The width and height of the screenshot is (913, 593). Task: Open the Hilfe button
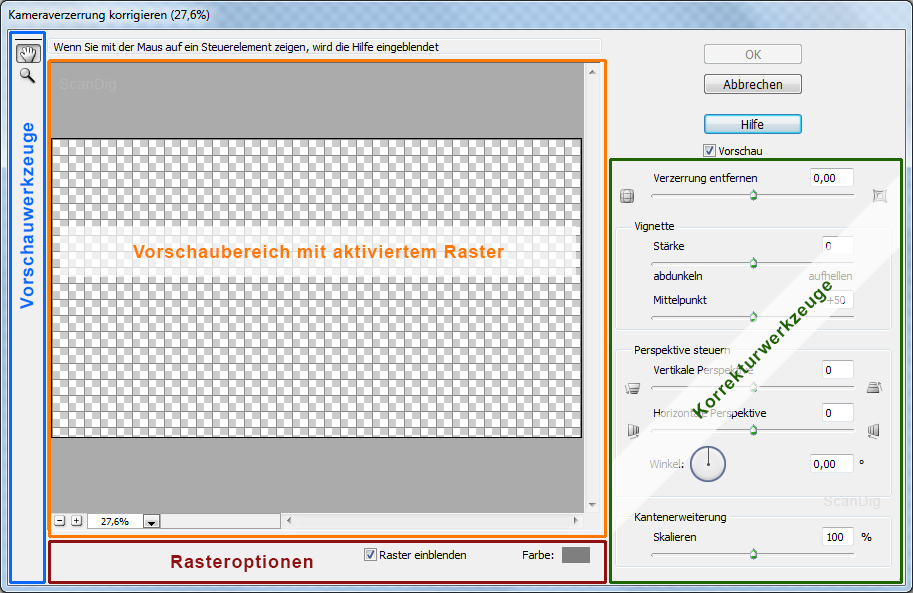coord(752,124)
